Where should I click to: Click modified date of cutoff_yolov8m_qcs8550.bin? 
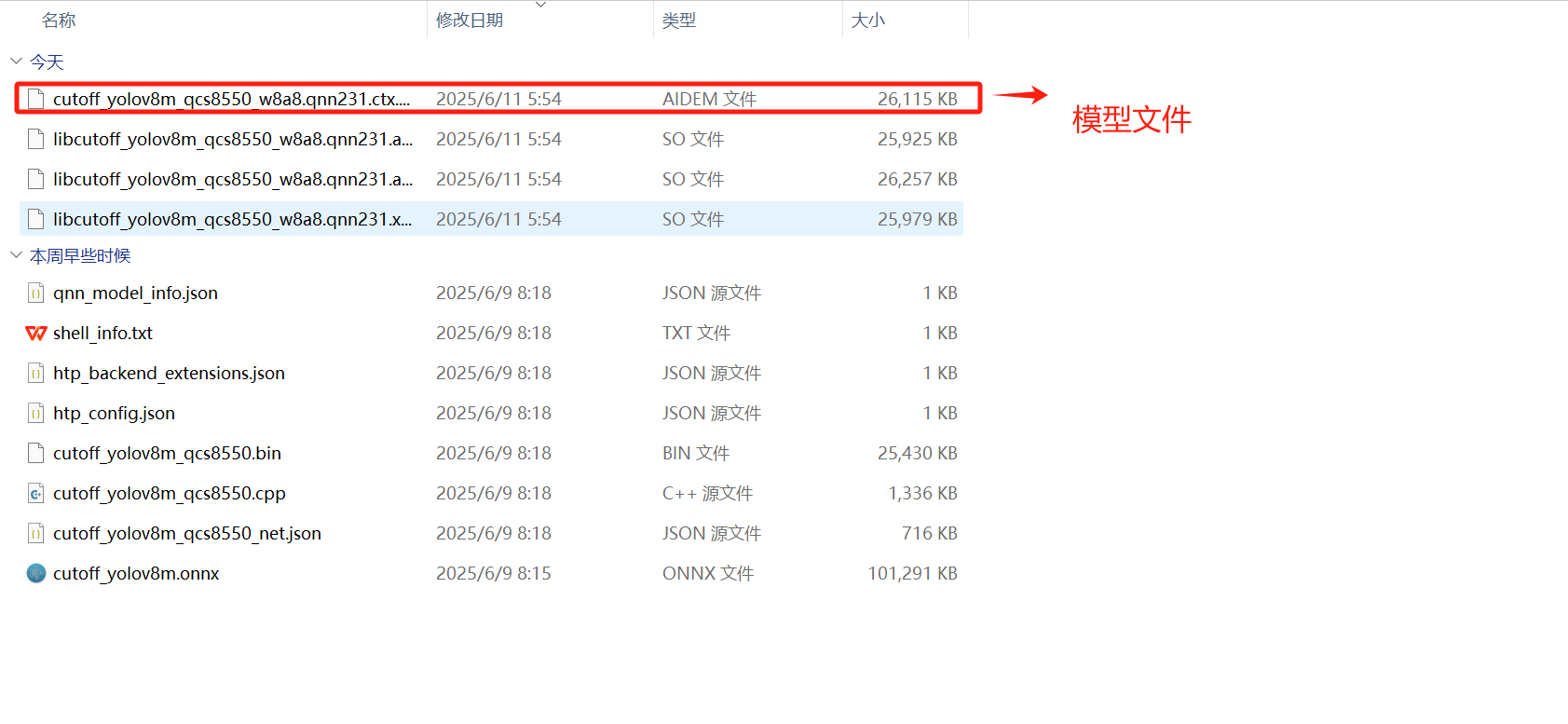(494, 453)
